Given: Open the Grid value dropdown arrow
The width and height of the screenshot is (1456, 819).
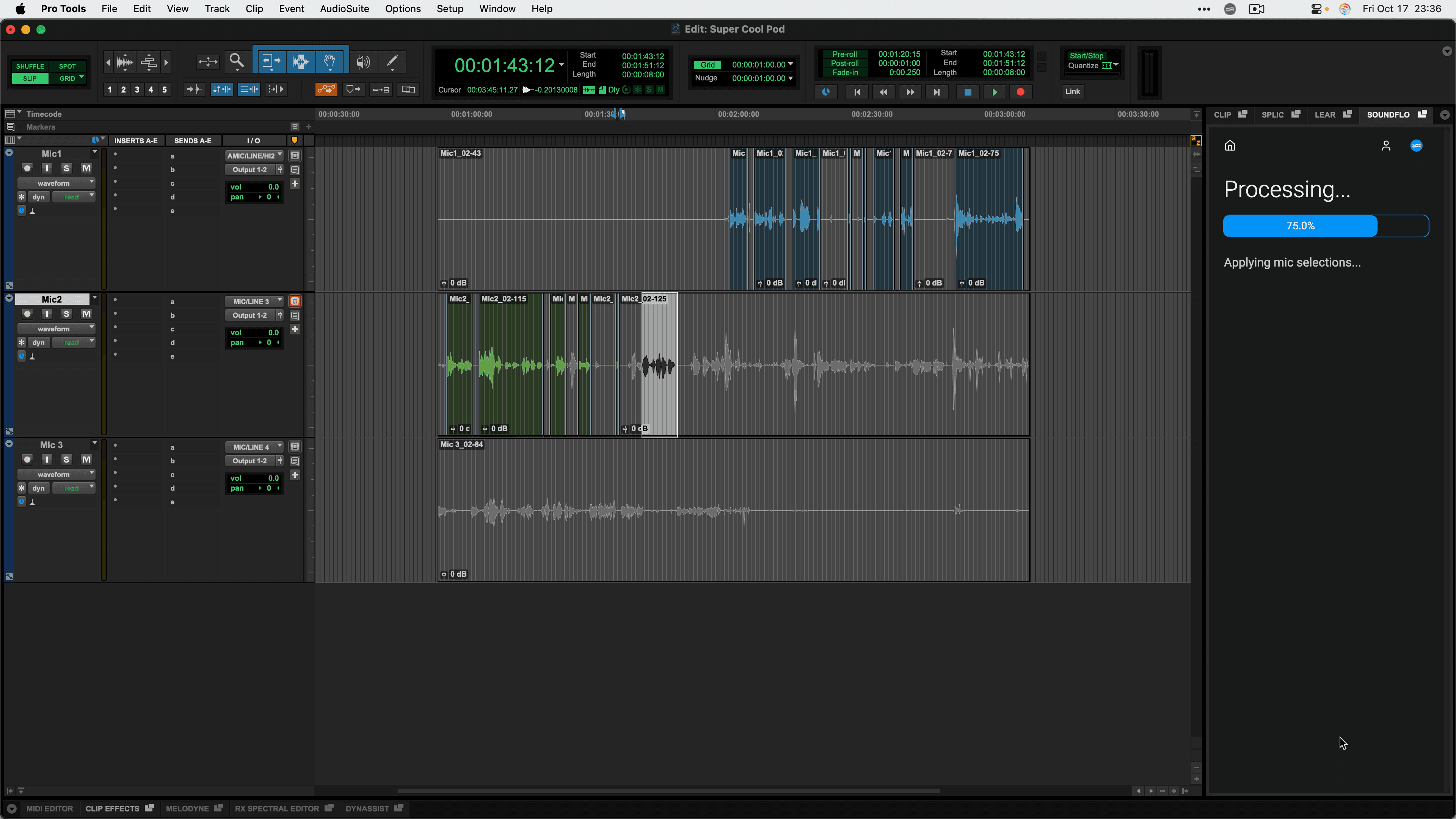Looking at the screenshot, I should point(790,64).
